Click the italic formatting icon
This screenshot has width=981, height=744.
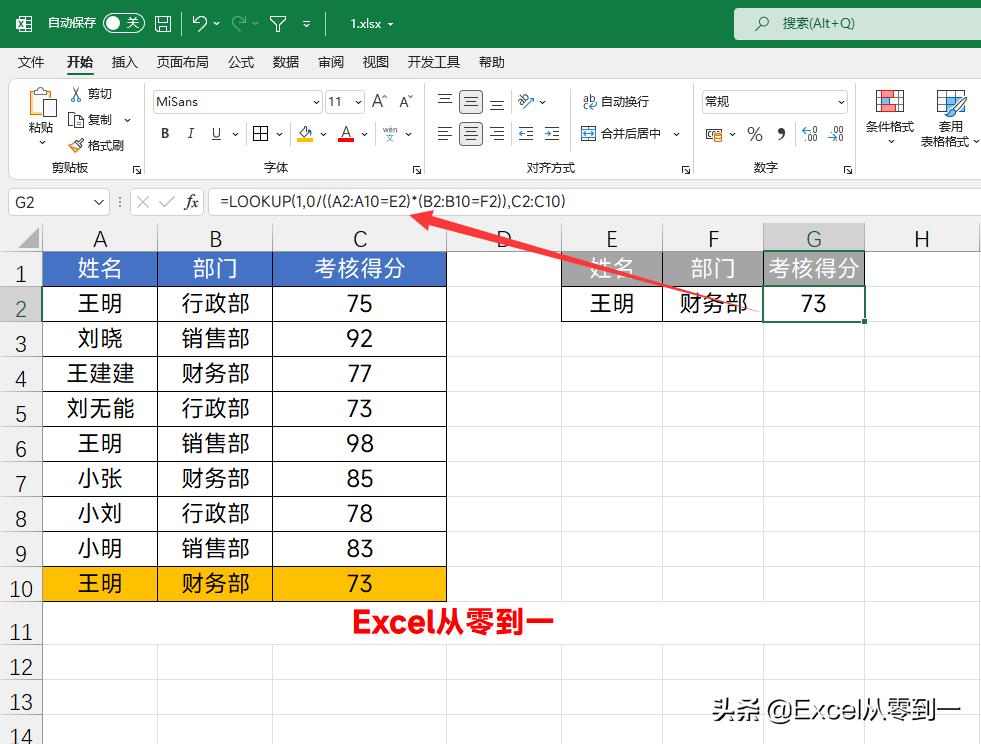point(191,133)
